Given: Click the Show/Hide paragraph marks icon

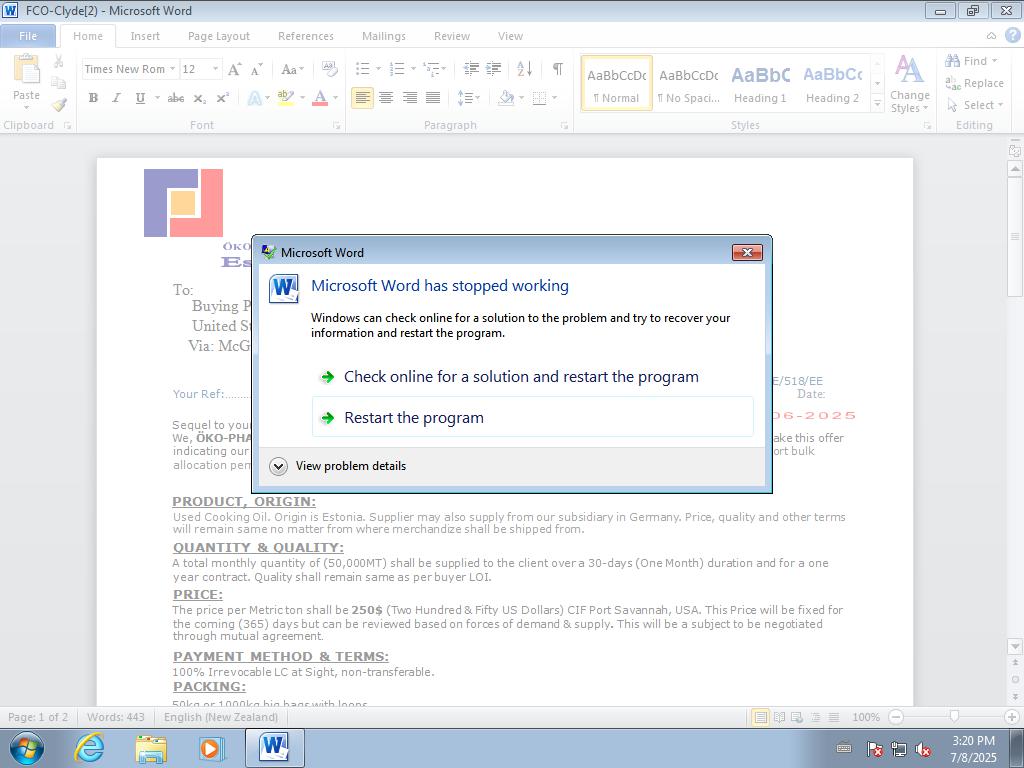Looking at the screenshot, I should click(557, 69).
